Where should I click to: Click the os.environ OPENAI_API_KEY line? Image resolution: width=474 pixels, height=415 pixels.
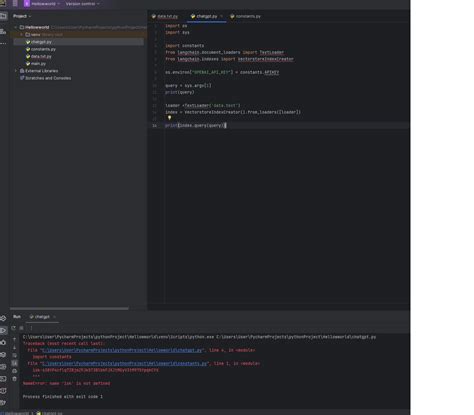tap(222, 72)
